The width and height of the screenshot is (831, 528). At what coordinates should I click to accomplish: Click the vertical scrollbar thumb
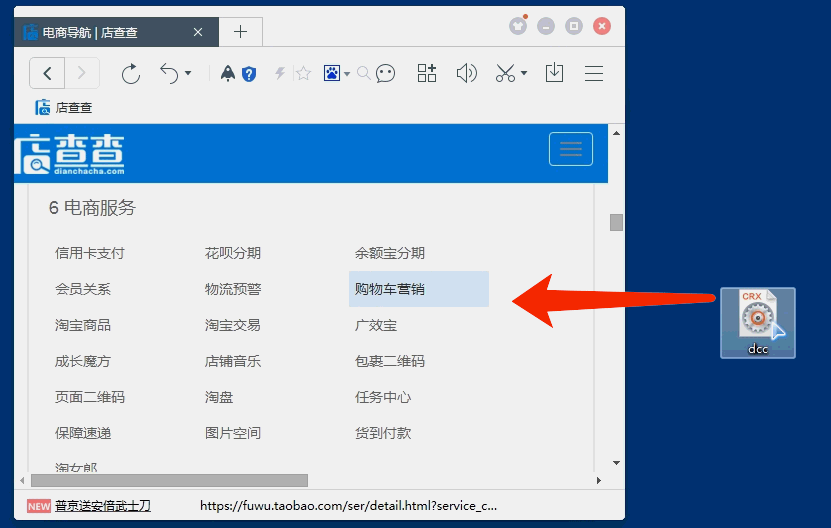click(616, 222)
